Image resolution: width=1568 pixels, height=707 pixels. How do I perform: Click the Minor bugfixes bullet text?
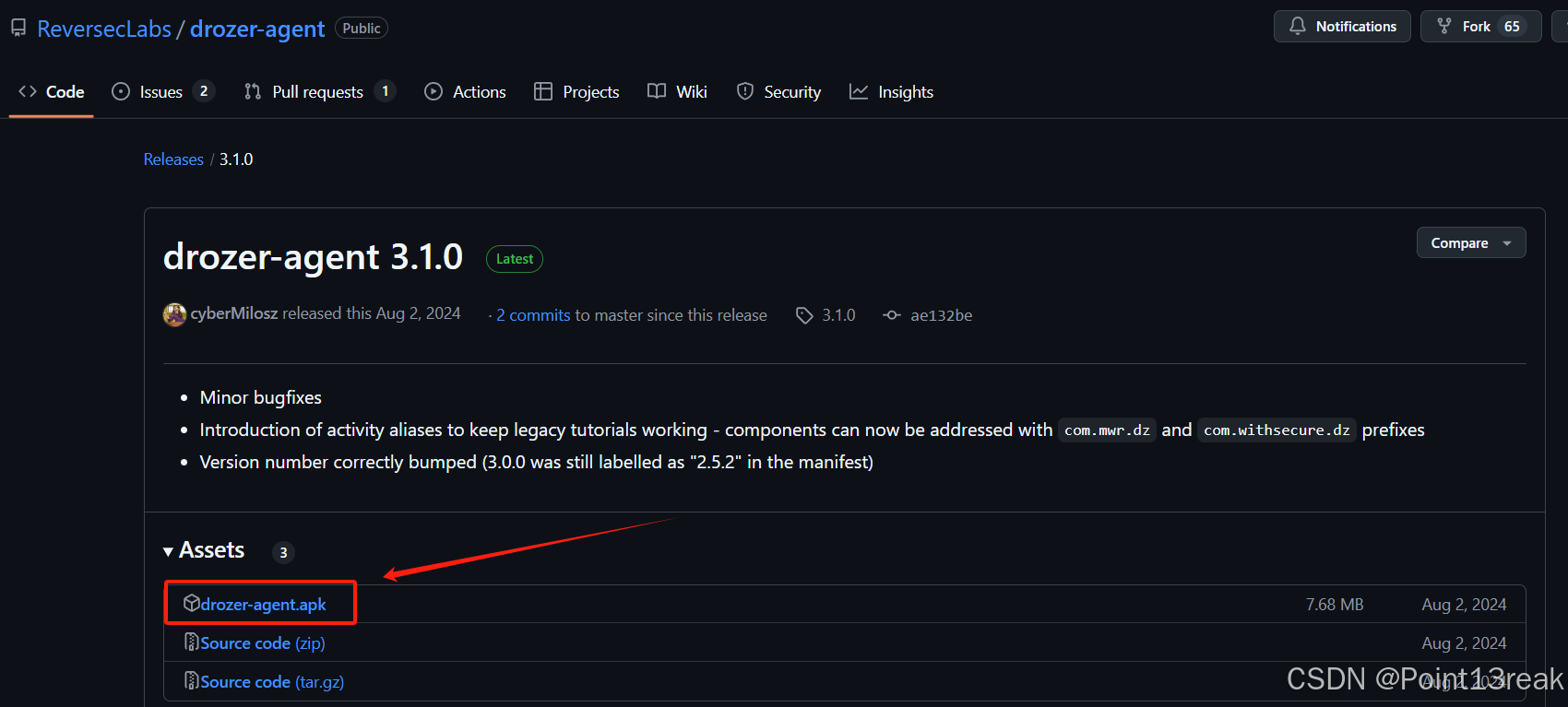point(261,397)
